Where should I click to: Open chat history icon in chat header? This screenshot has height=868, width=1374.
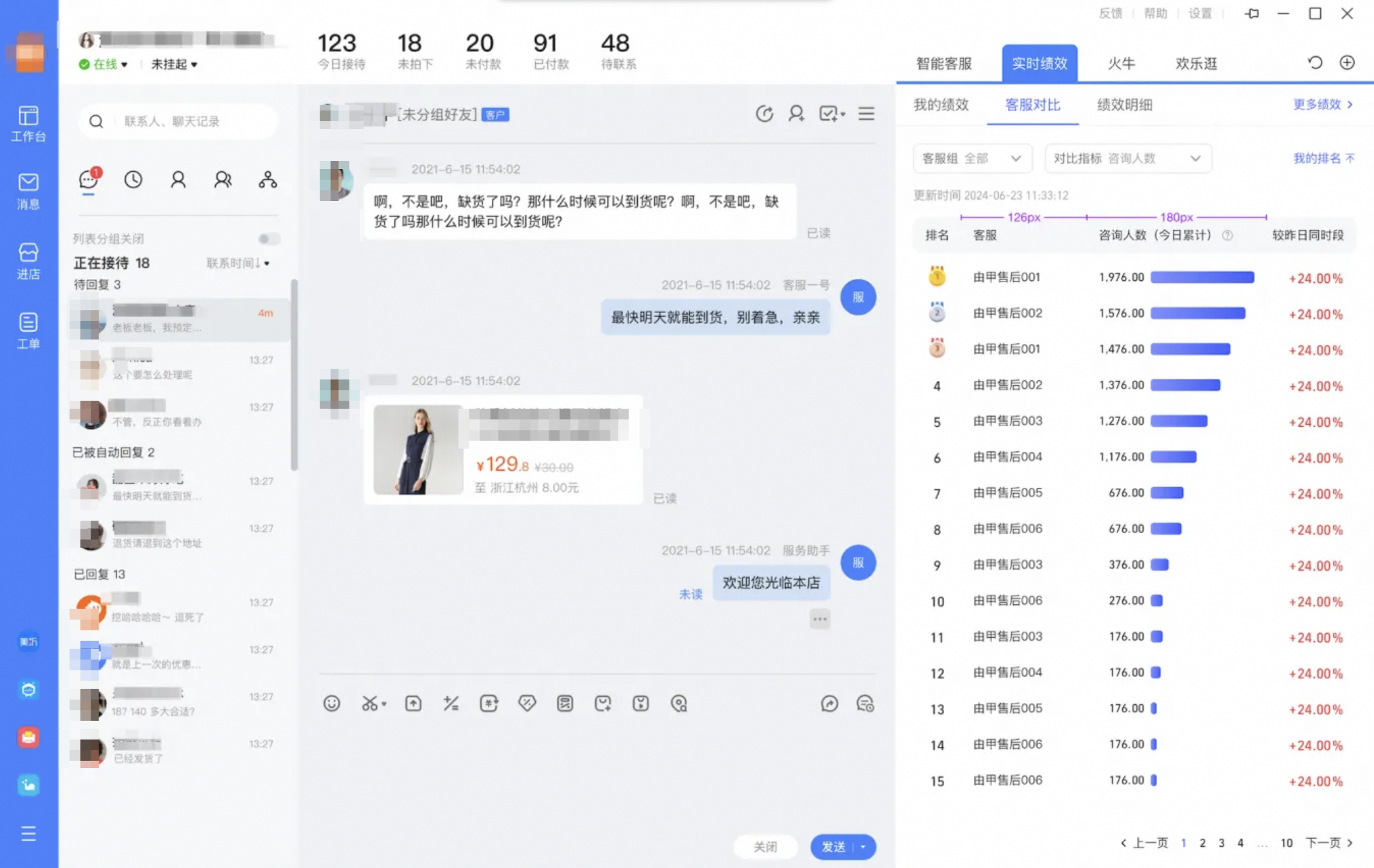(x=764, y=114)
